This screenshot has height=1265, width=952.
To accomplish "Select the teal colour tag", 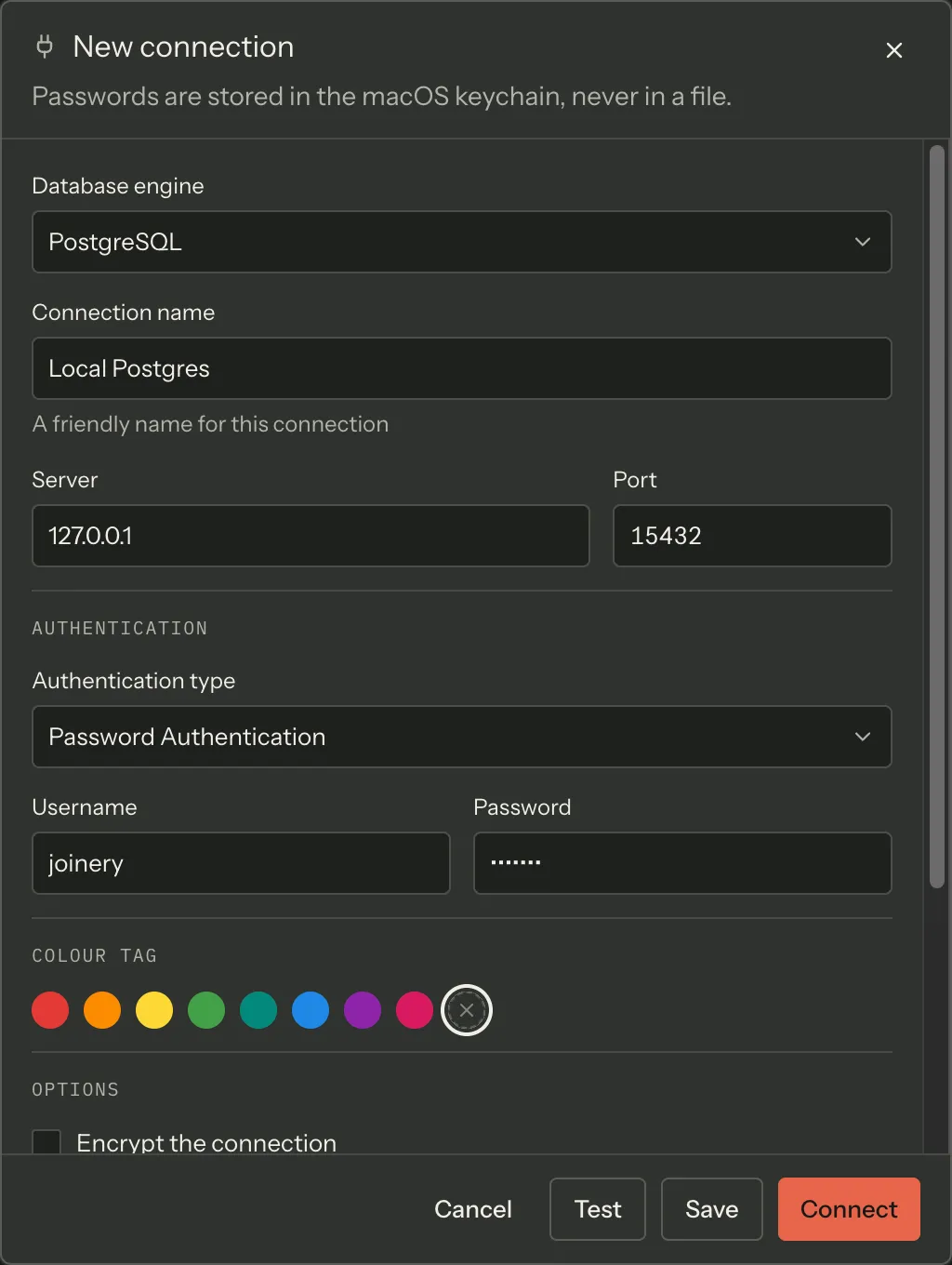I will click(258, 1010).
